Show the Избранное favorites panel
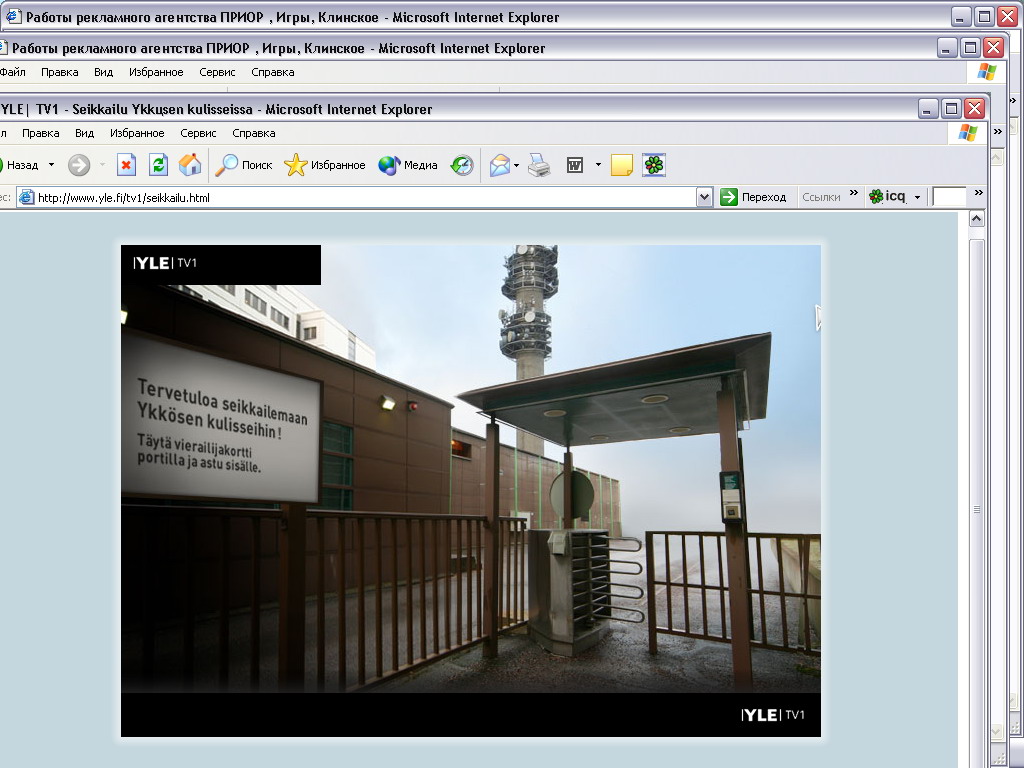 (x=325, y=165)
